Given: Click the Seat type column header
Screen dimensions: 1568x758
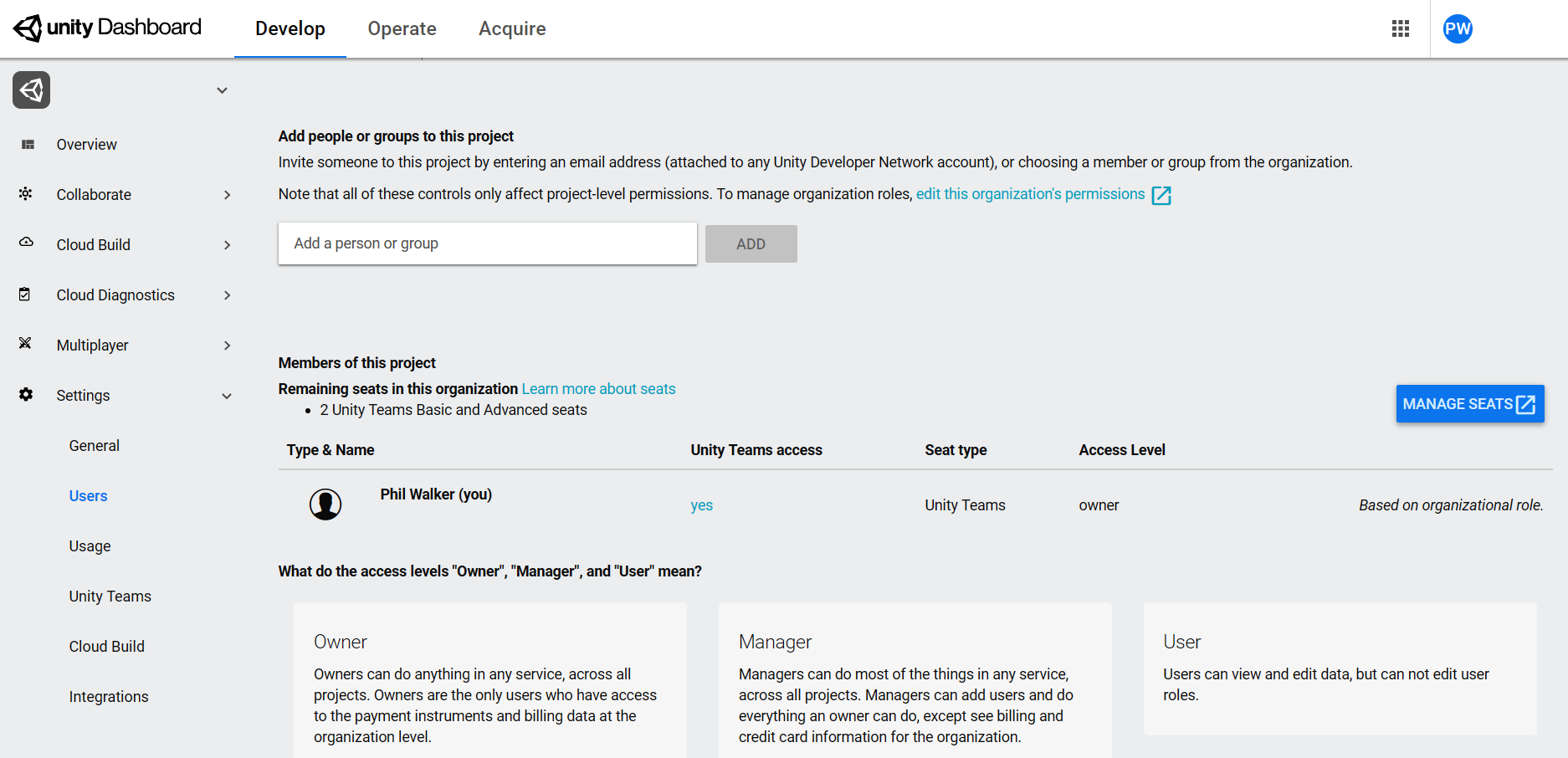Looking at the screenshot, I should click(x=956, y=450).
